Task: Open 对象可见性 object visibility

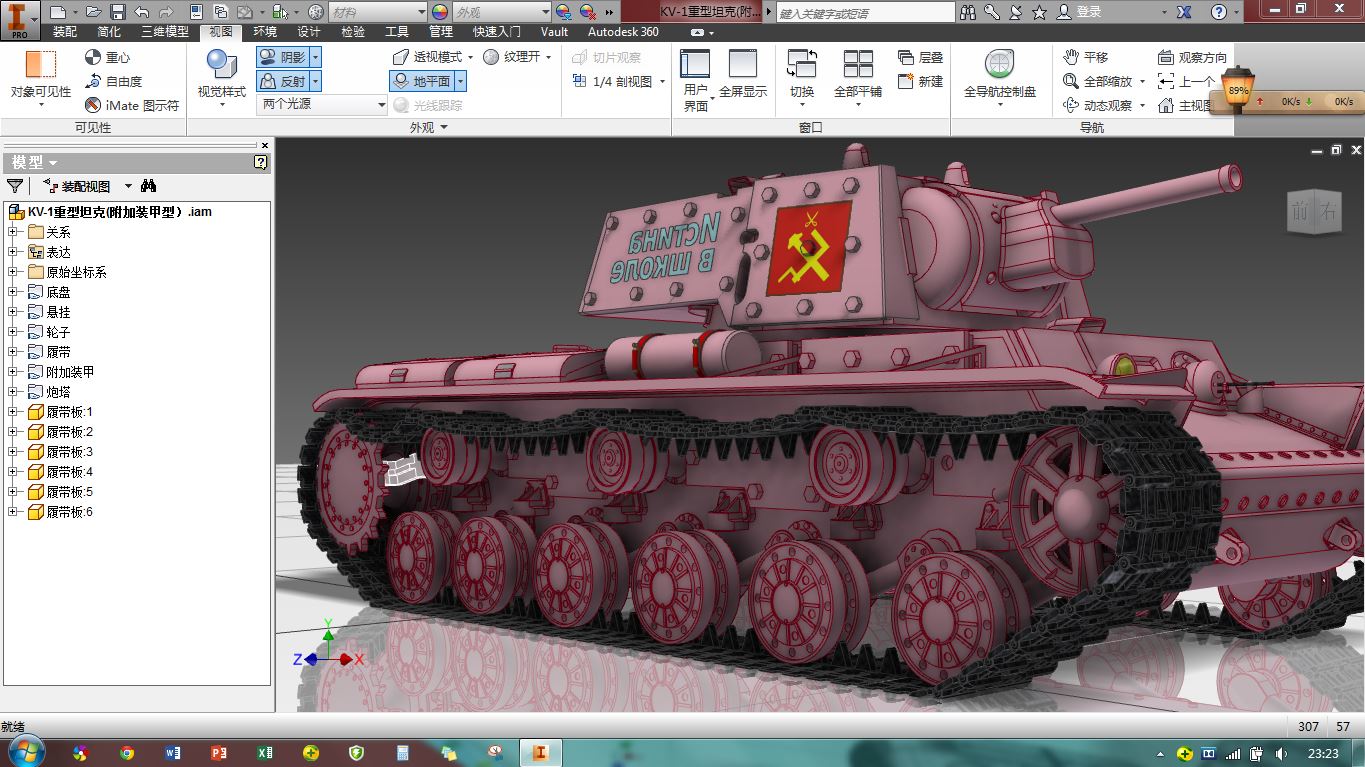Action: pyautogui.click(x=41, y=77)
